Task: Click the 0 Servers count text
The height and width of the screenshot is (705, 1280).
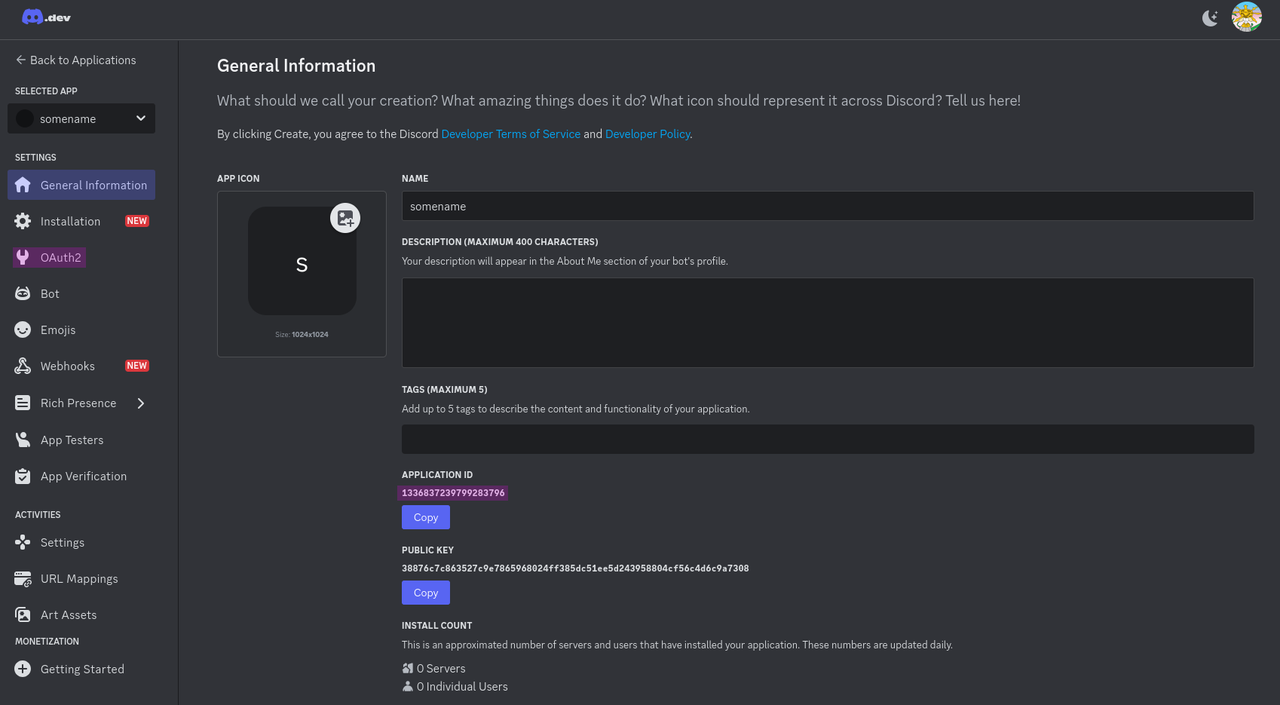Action: point(441,668)
